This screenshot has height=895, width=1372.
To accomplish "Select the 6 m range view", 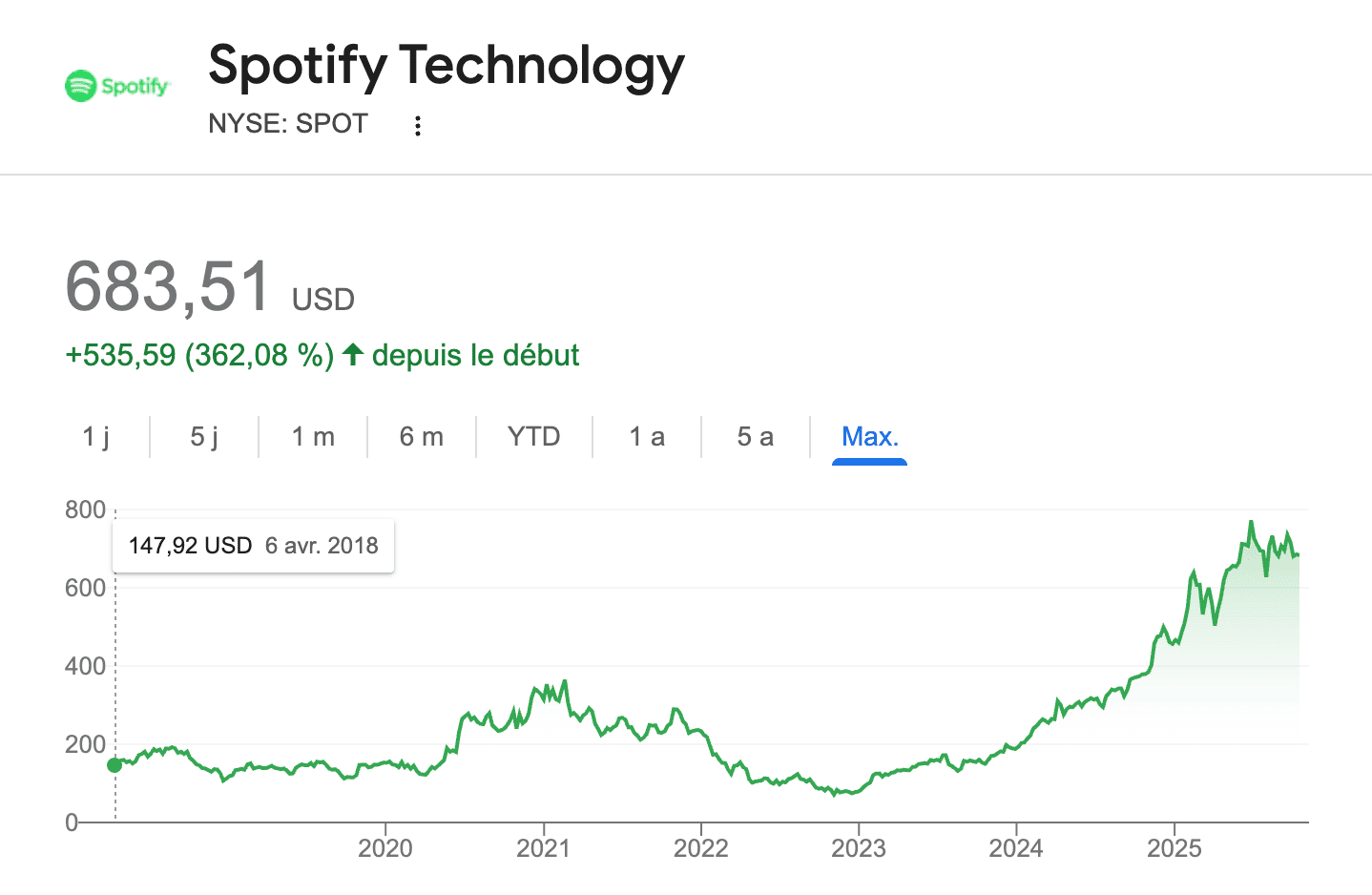I will 421,436.
